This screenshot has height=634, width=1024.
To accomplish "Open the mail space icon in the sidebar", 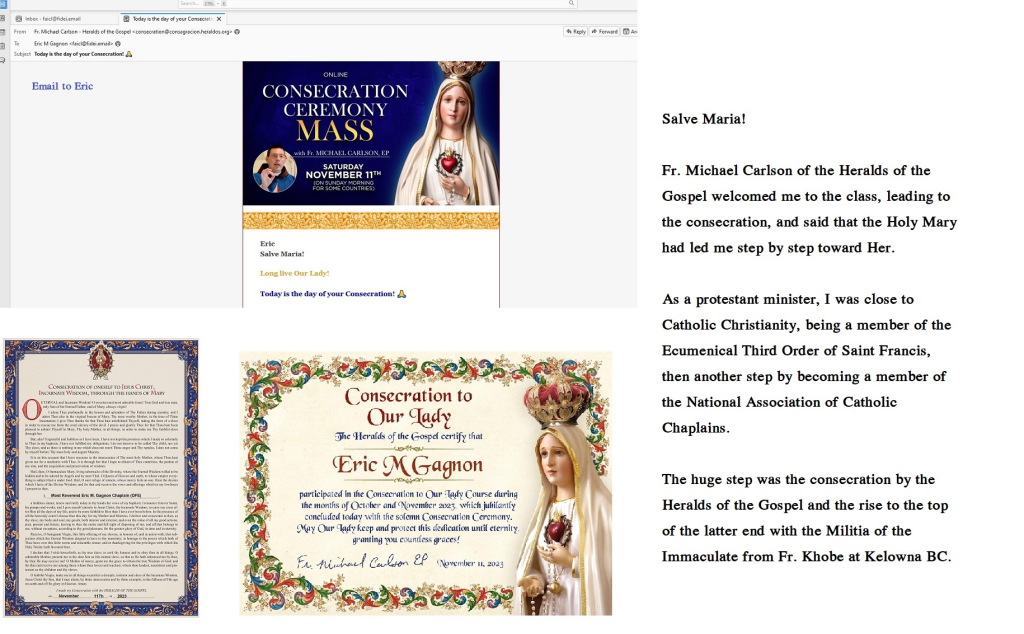I will 3,5.
